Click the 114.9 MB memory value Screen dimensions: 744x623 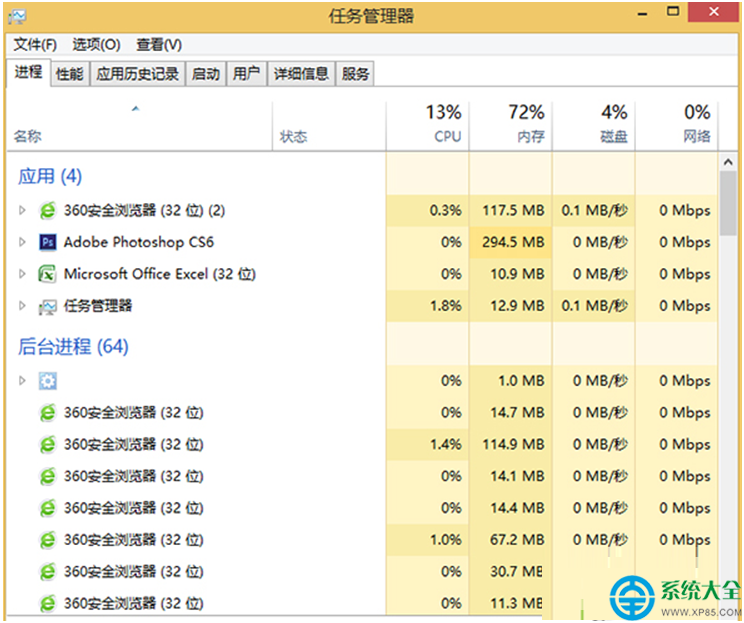511,445
